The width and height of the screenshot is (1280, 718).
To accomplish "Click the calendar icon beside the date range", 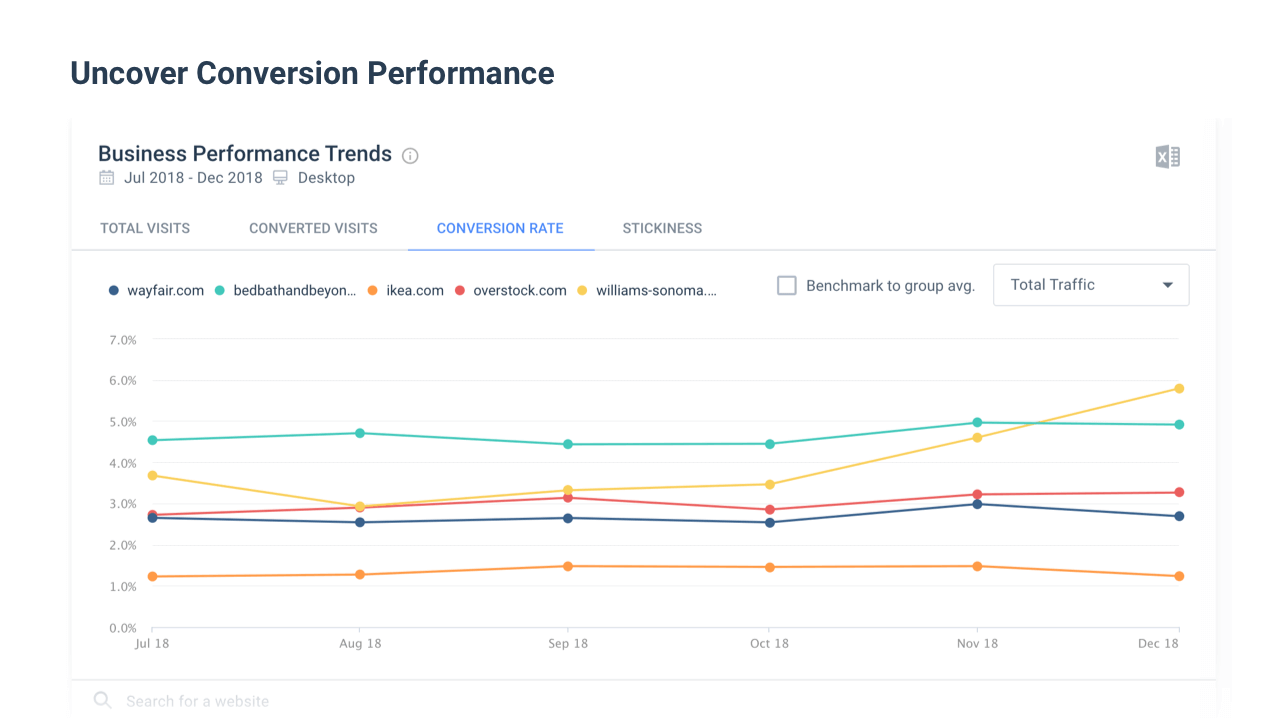I will (x=106, y=178).
